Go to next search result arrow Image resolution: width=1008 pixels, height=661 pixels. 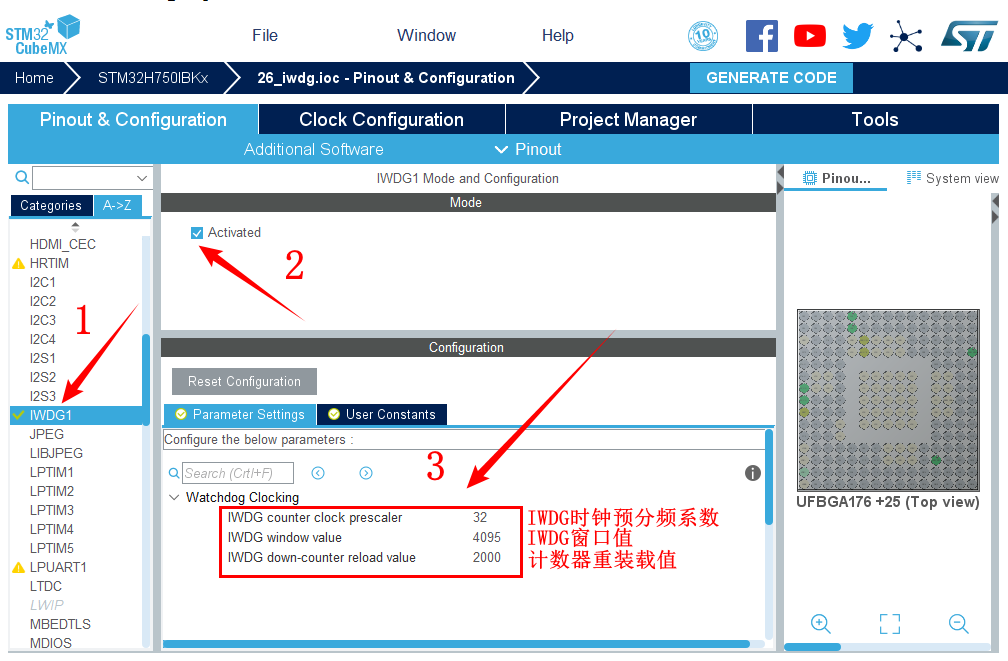coord(366,473)
